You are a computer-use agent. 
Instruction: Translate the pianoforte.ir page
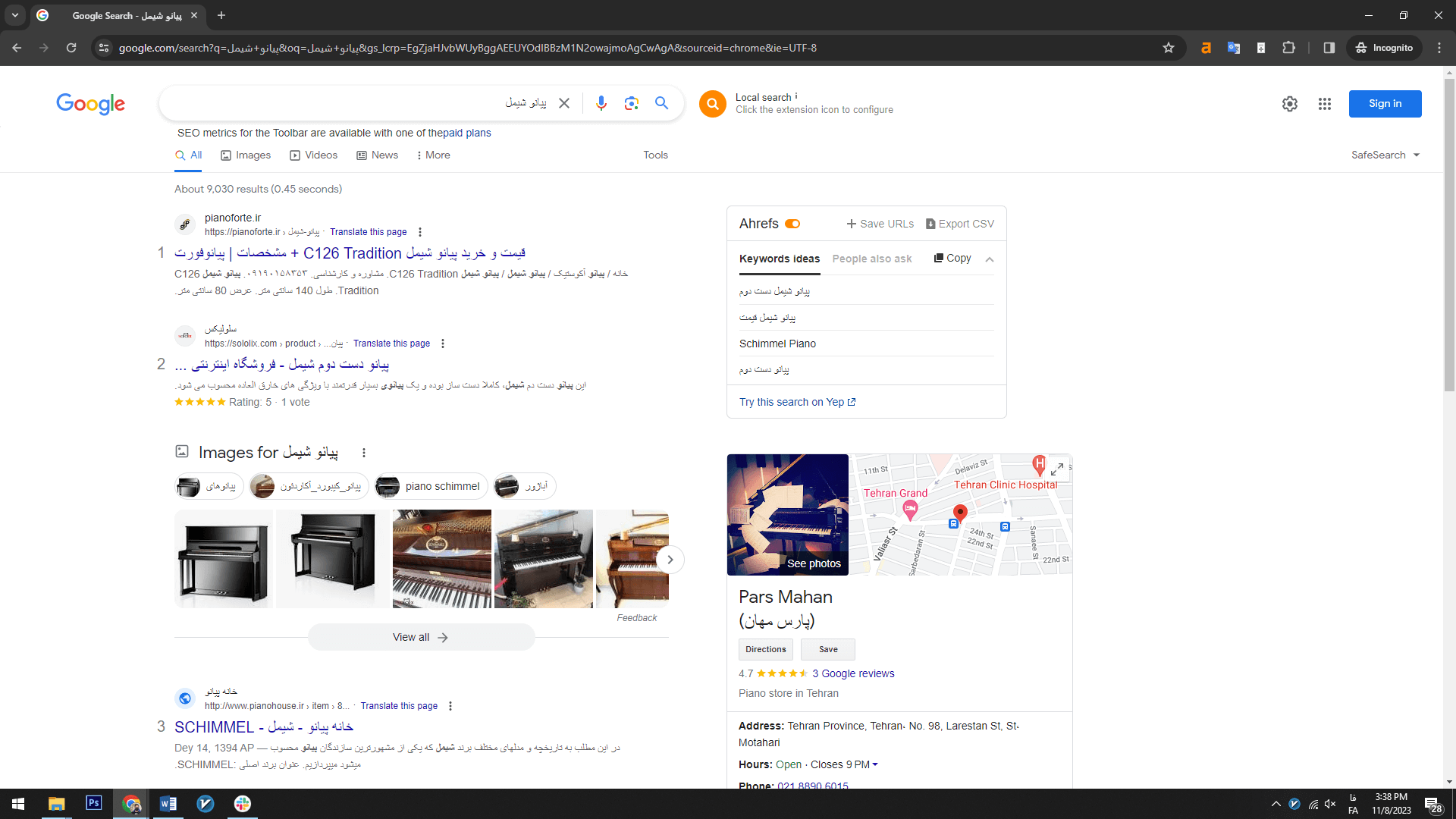[x=369, y=232]
